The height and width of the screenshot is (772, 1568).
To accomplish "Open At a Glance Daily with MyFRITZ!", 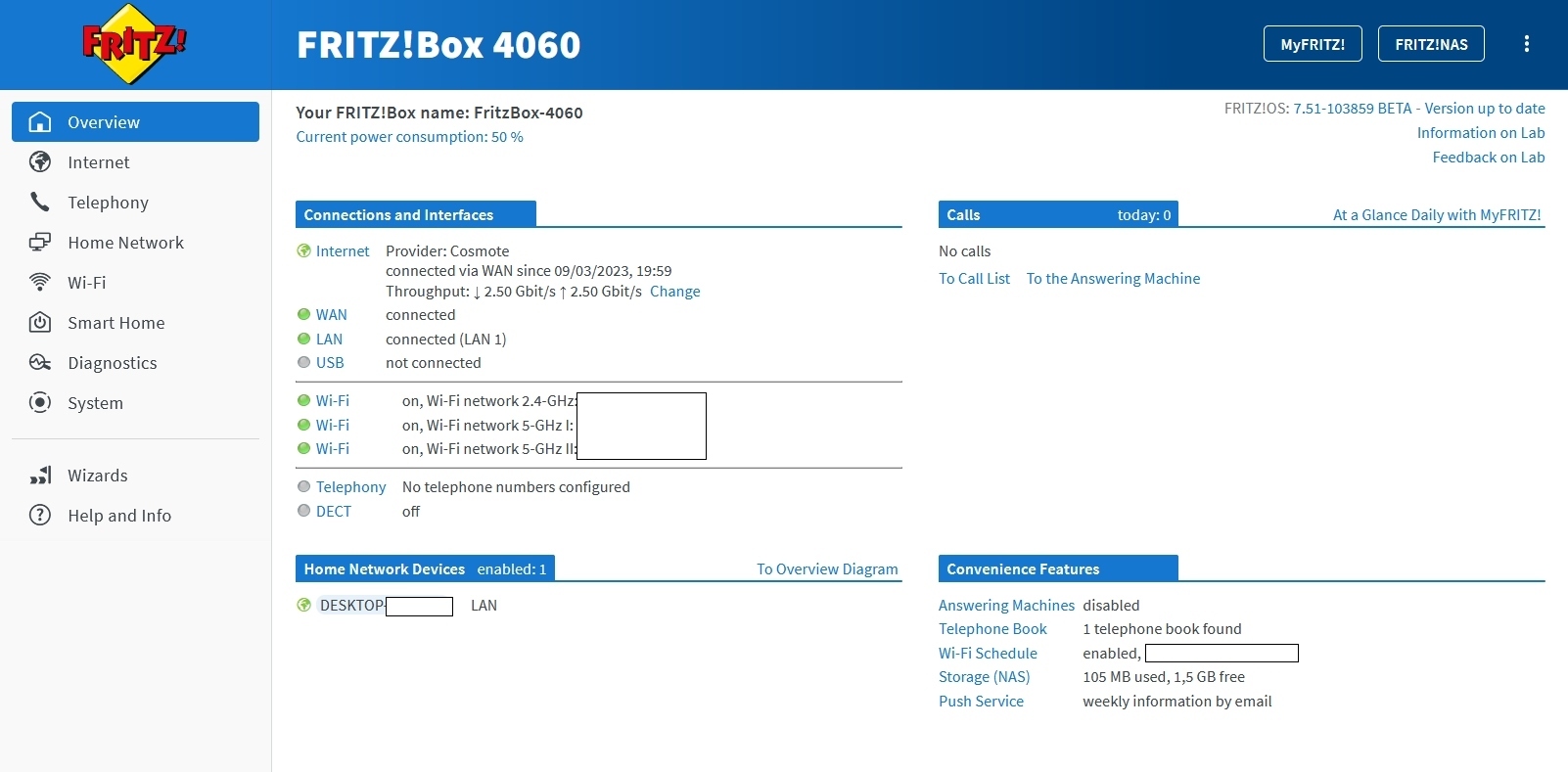I will (x=1437, y=215).
